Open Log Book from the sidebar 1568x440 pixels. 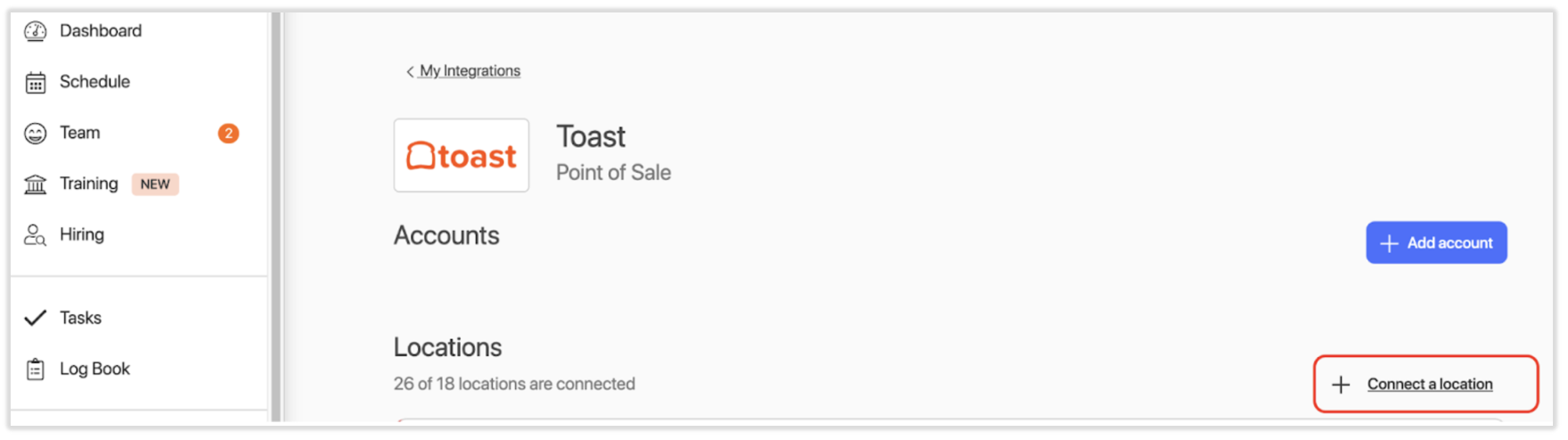(x=94, y=369)
